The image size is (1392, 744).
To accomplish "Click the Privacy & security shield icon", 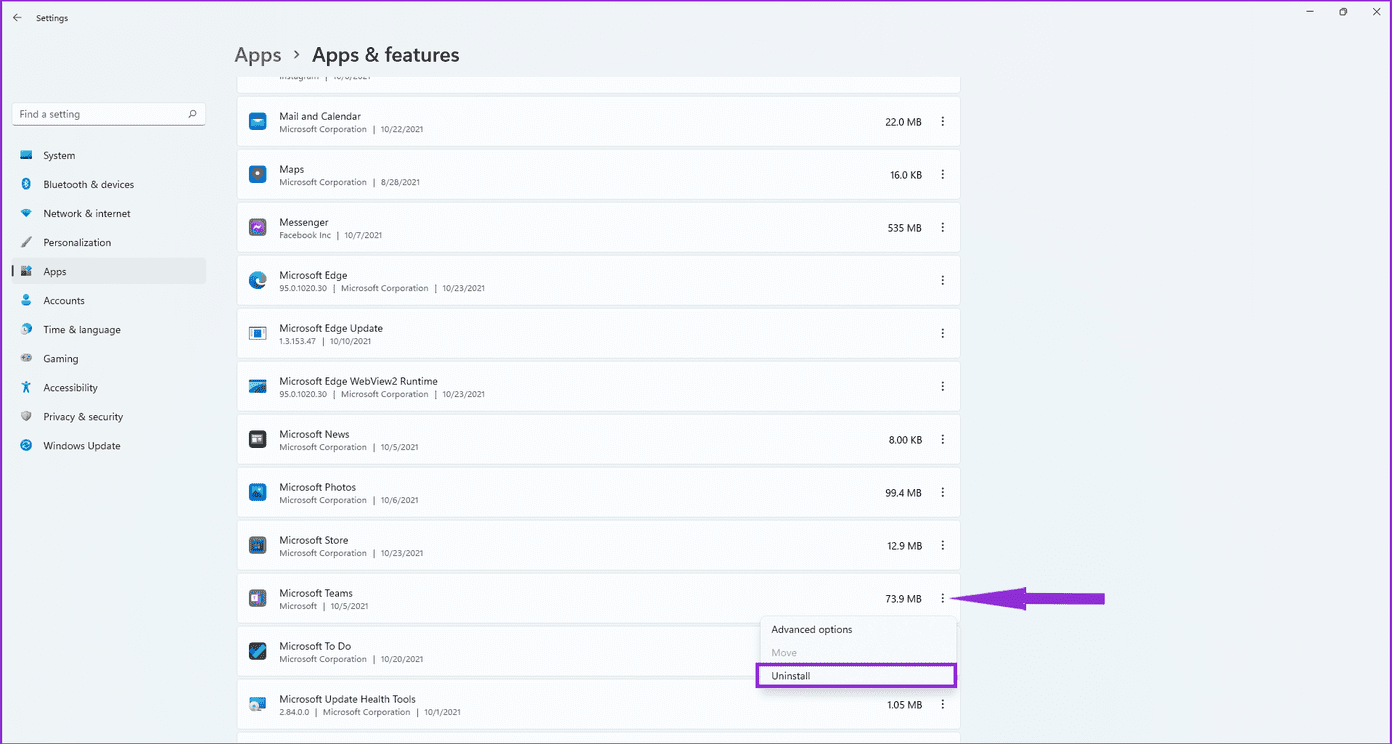I will (x=26, y=417).
